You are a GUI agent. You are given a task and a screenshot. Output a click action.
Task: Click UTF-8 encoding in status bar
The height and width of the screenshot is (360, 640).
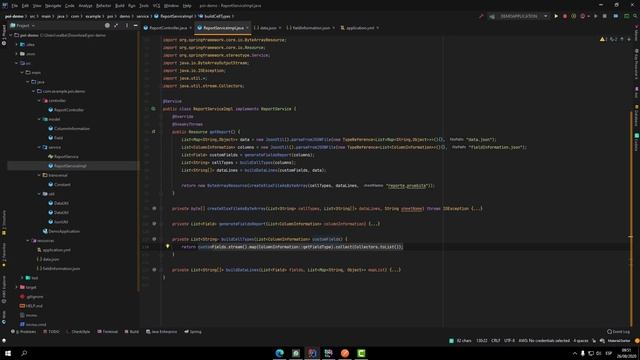(509, 341)
